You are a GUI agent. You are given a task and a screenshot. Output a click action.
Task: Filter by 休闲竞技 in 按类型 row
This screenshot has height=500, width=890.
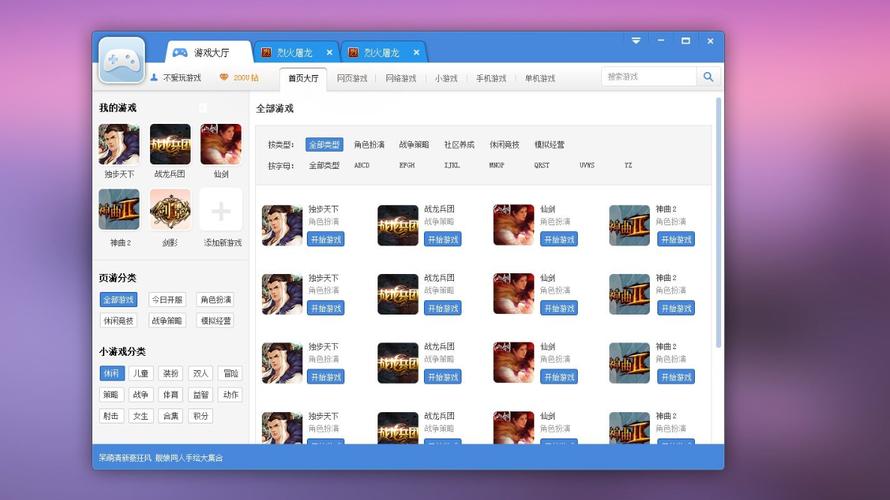pos(505,145)
